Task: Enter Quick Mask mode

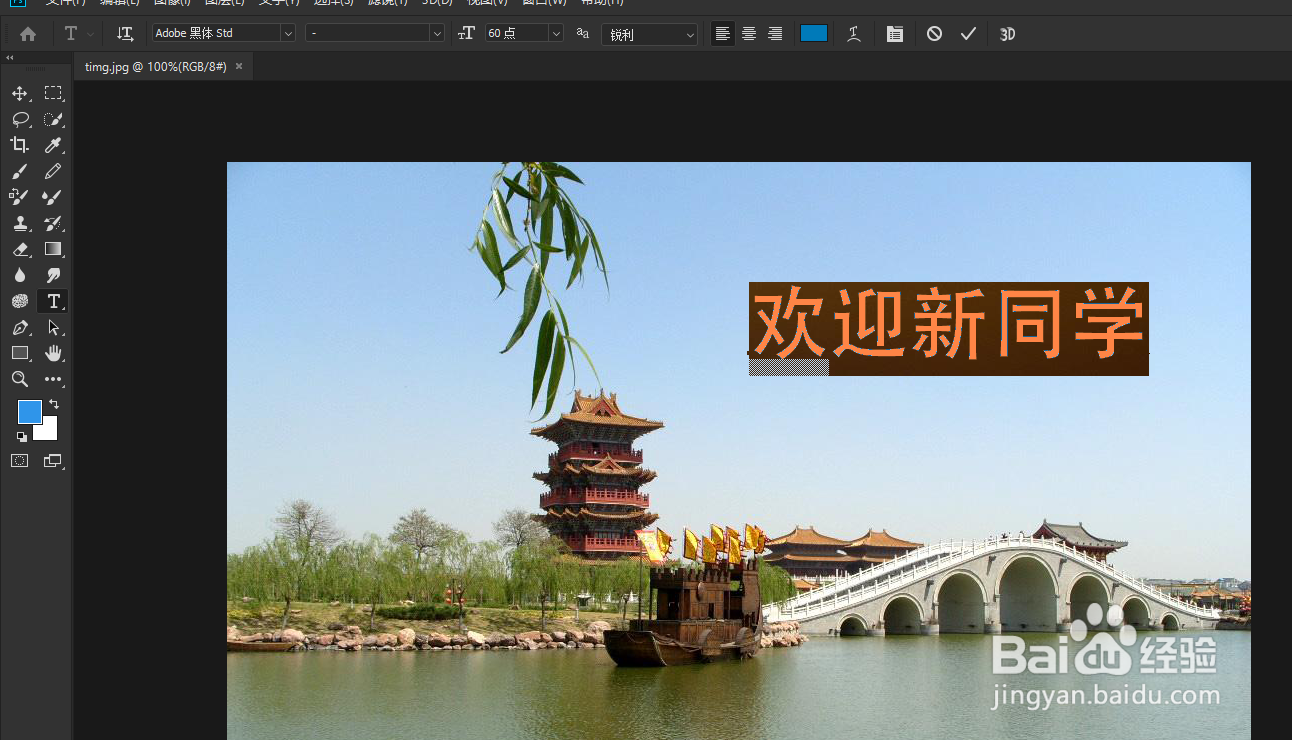Action: [20, 460]
